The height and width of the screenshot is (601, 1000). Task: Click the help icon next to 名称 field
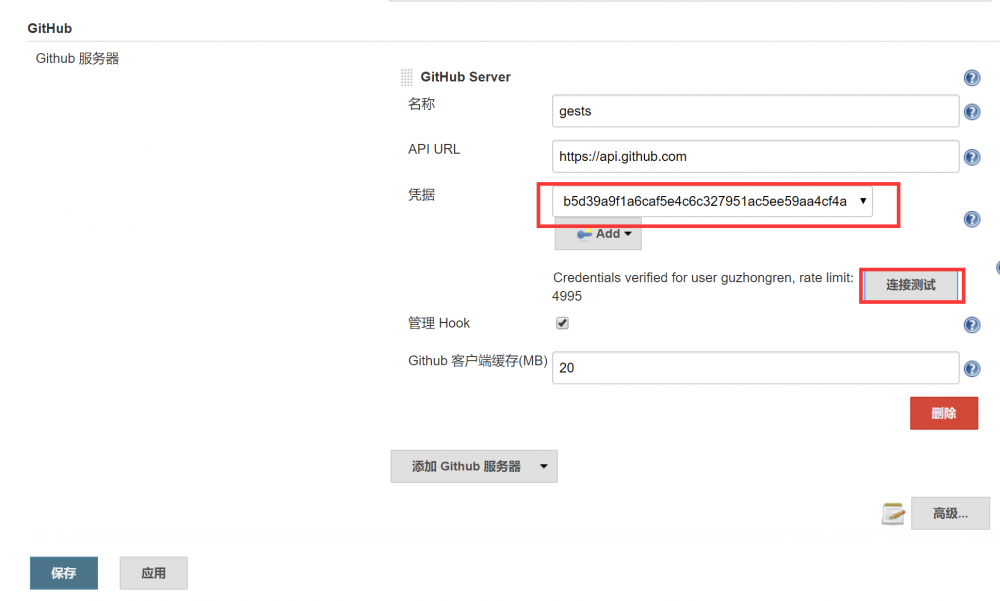point(971,111)
